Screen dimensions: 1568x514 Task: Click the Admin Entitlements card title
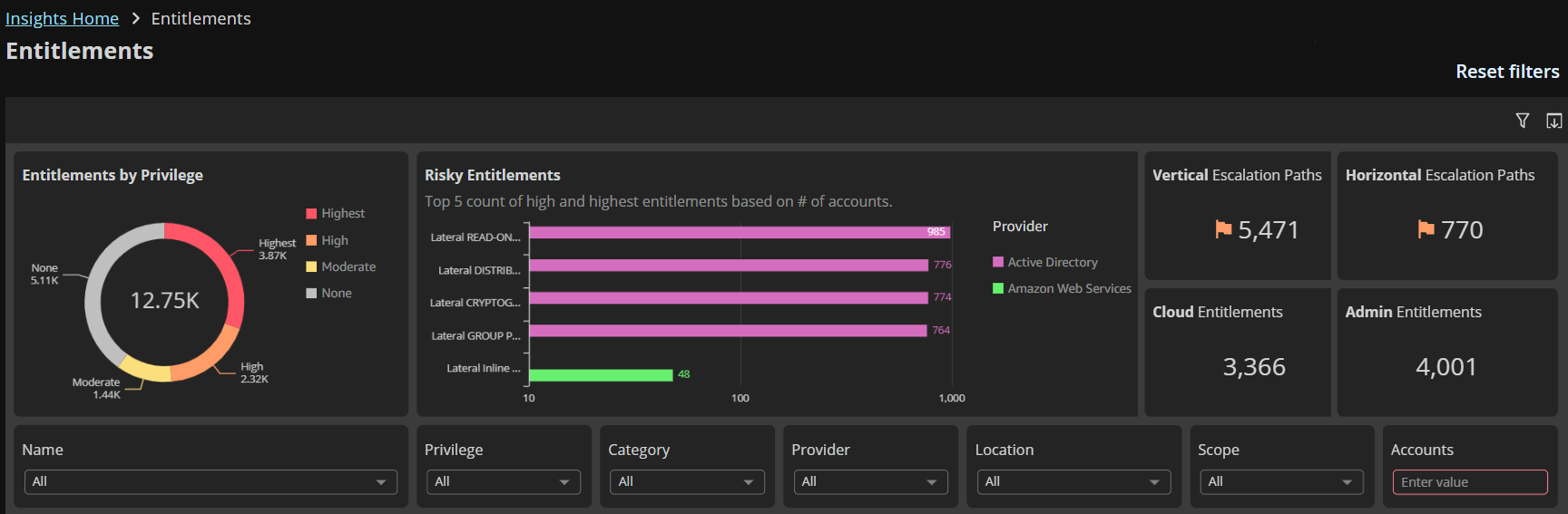(1414, 312)
